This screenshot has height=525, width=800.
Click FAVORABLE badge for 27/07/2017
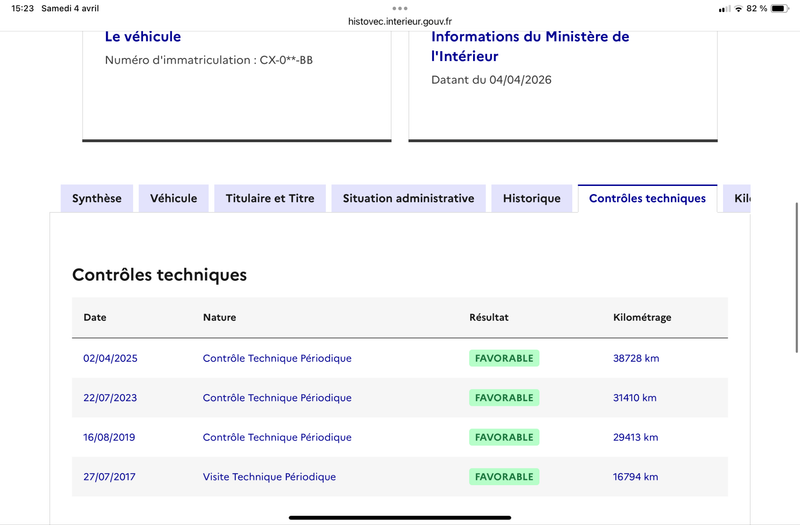pos(504,477)
